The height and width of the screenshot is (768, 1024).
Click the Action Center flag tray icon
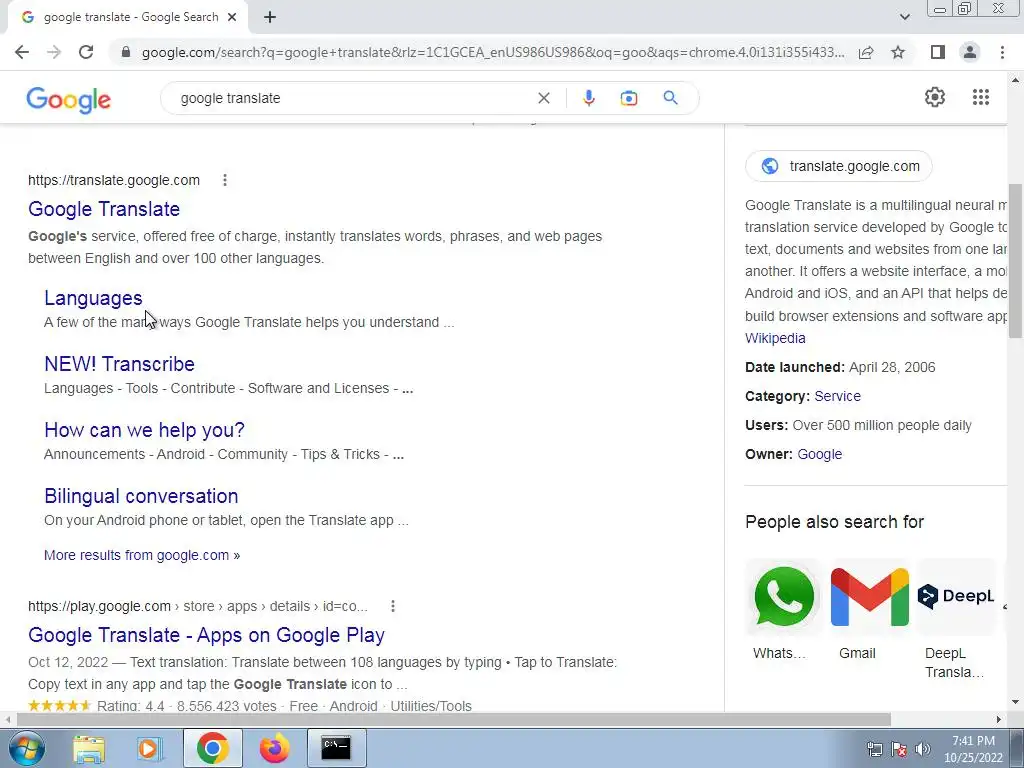tap(899, 749)
